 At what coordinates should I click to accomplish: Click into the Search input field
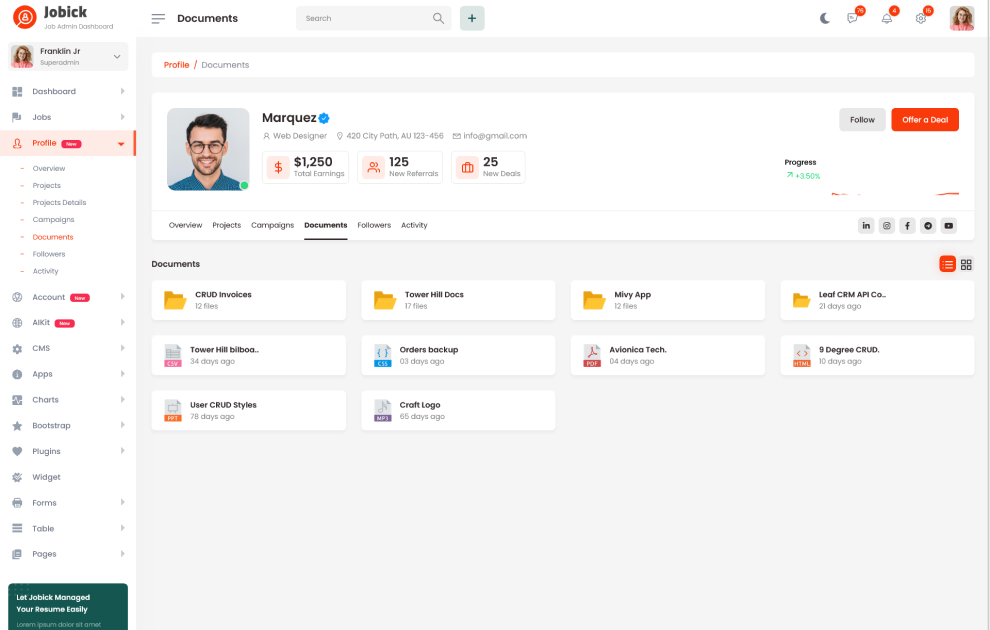pyautogui.click(x=365, y=18)
